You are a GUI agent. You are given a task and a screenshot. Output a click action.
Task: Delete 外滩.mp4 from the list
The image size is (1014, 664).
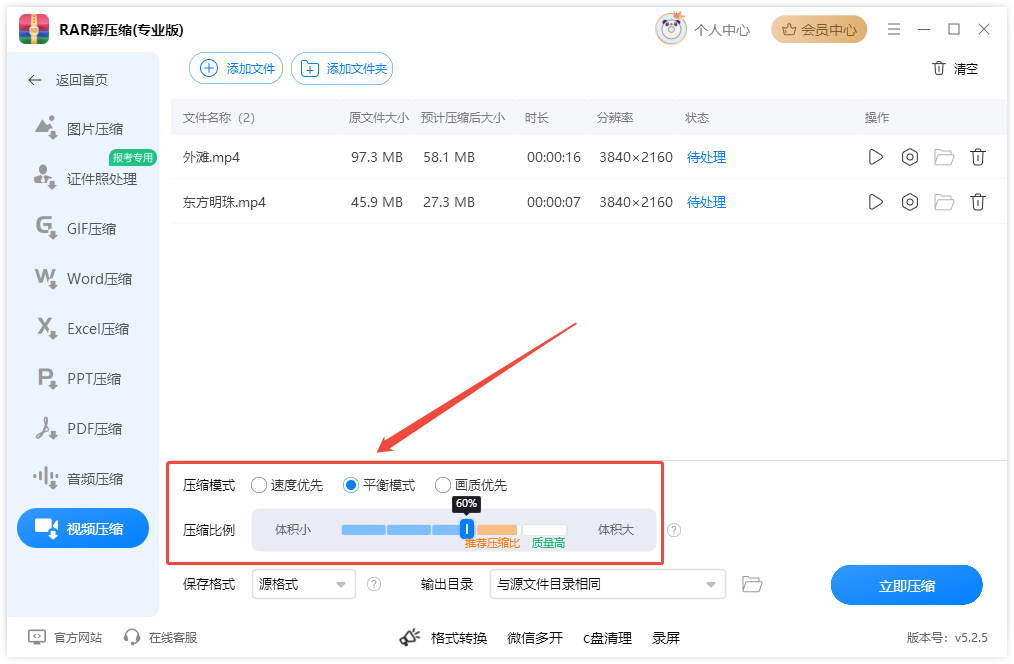pos(978,157)
